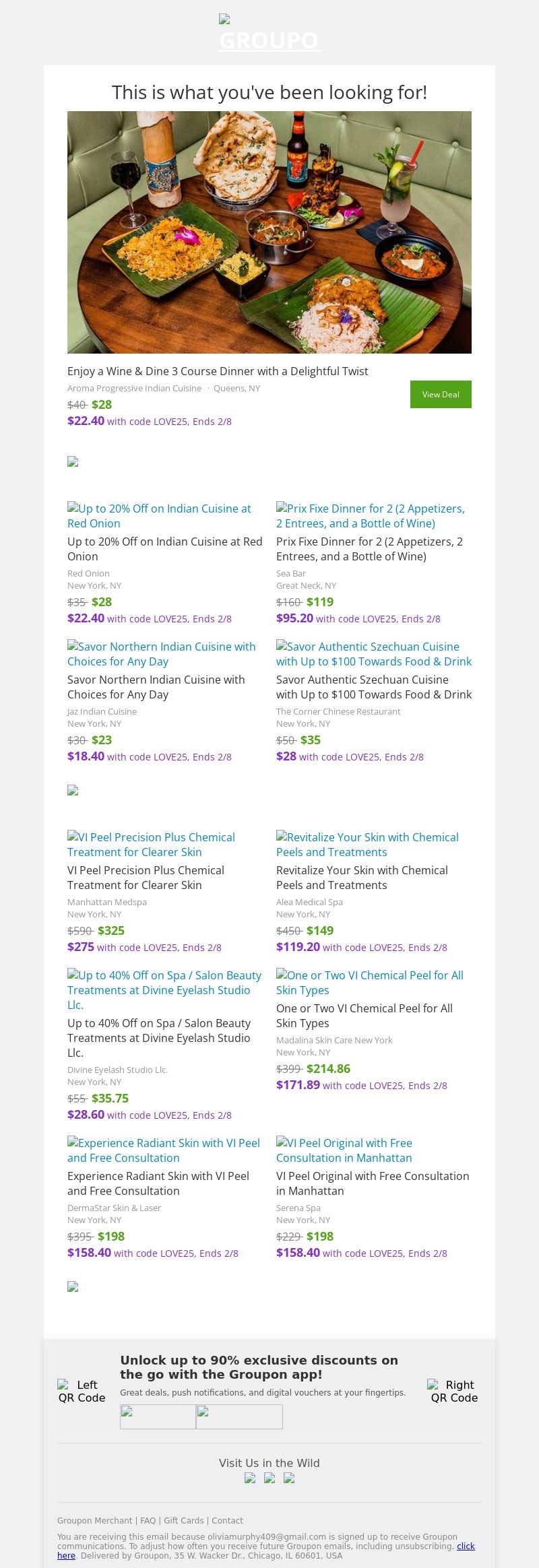Open the Red Onion Indian Cuisine deal link
This screenshot has height=1568, width=539.
[159, 516]
